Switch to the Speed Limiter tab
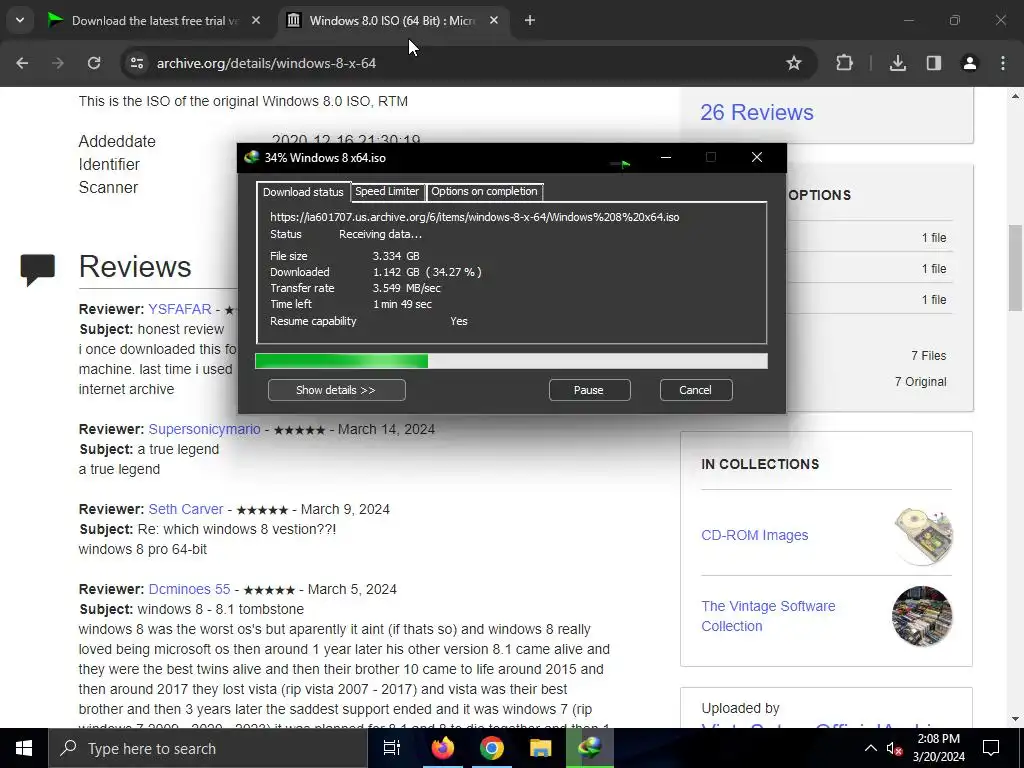 [387, 191]
